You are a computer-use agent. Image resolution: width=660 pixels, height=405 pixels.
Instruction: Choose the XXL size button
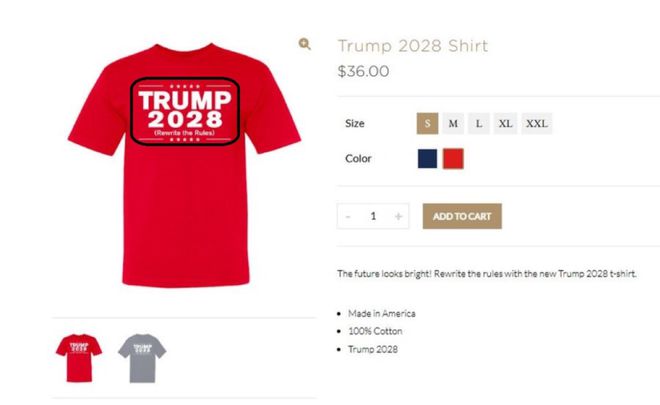tap(537, 123)
